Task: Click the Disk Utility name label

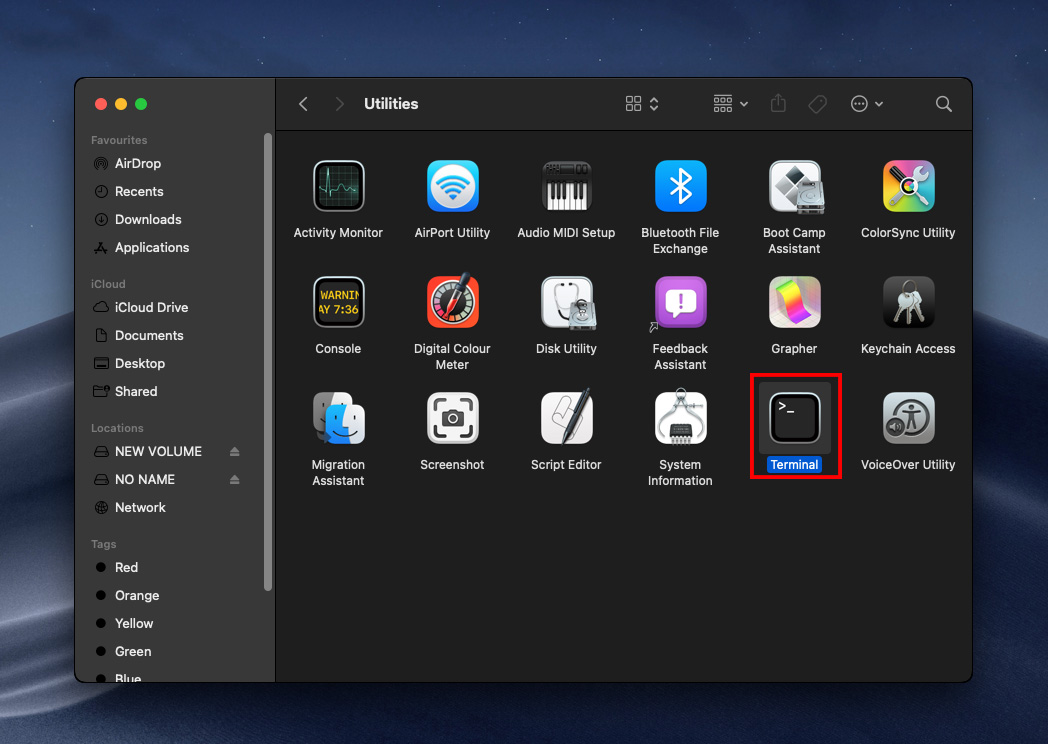Action: 566,349
